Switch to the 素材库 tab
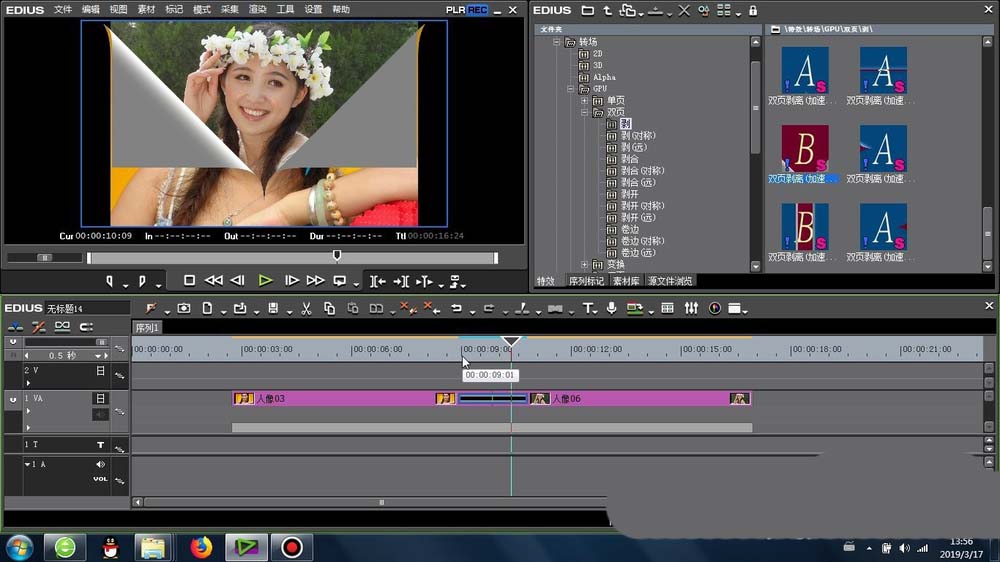 pyautogui.click(x=624, y=281)
